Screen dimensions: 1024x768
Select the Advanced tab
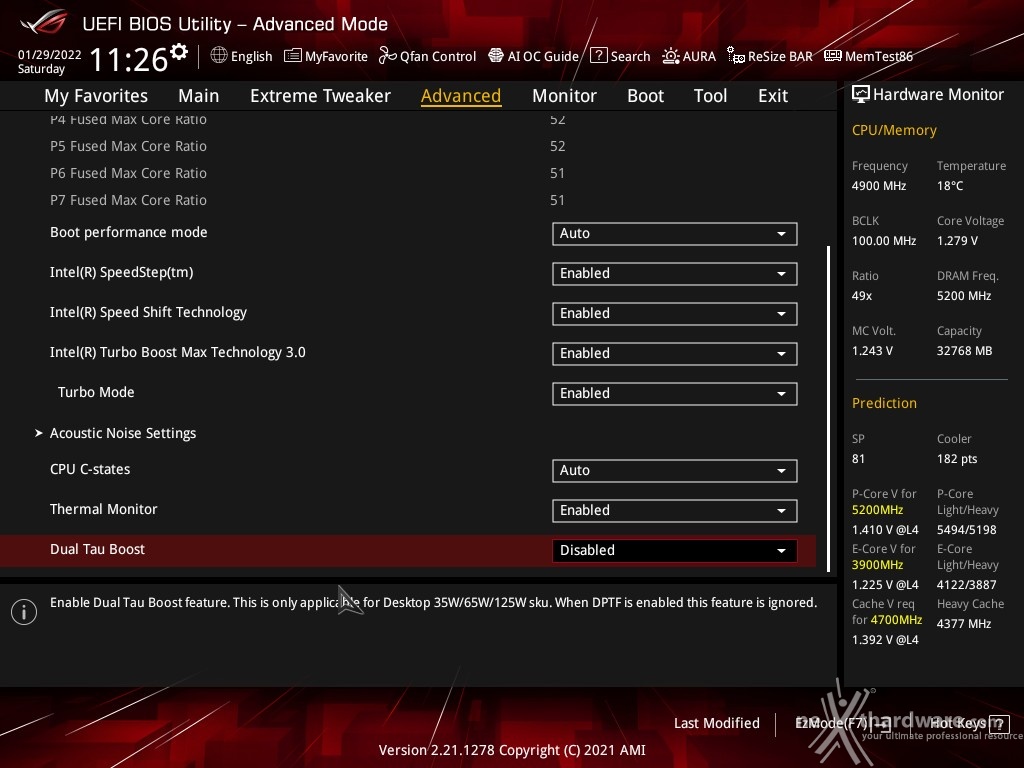[x=461, y=96]
